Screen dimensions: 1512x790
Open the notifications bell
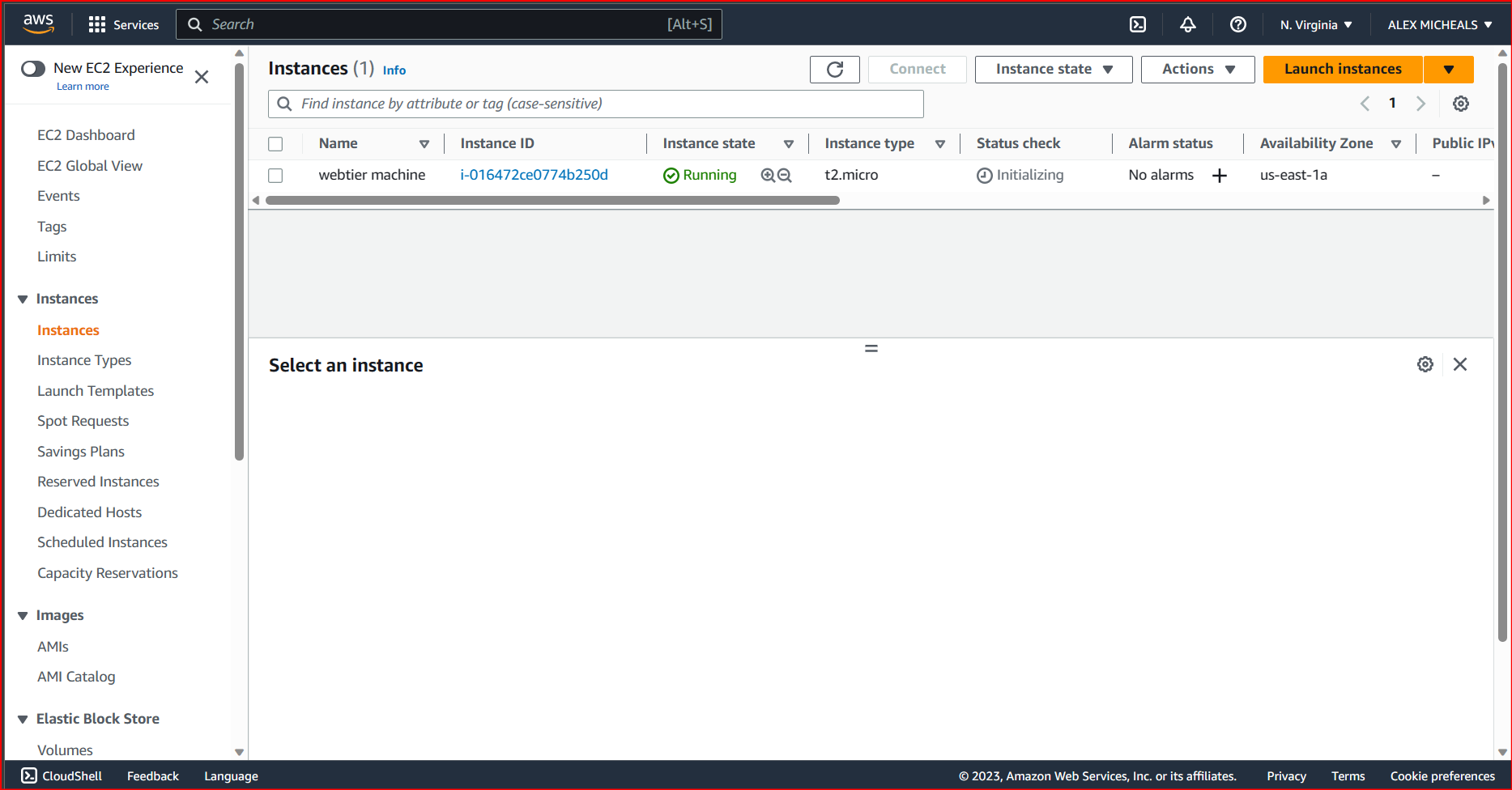tap(1188, 24)
